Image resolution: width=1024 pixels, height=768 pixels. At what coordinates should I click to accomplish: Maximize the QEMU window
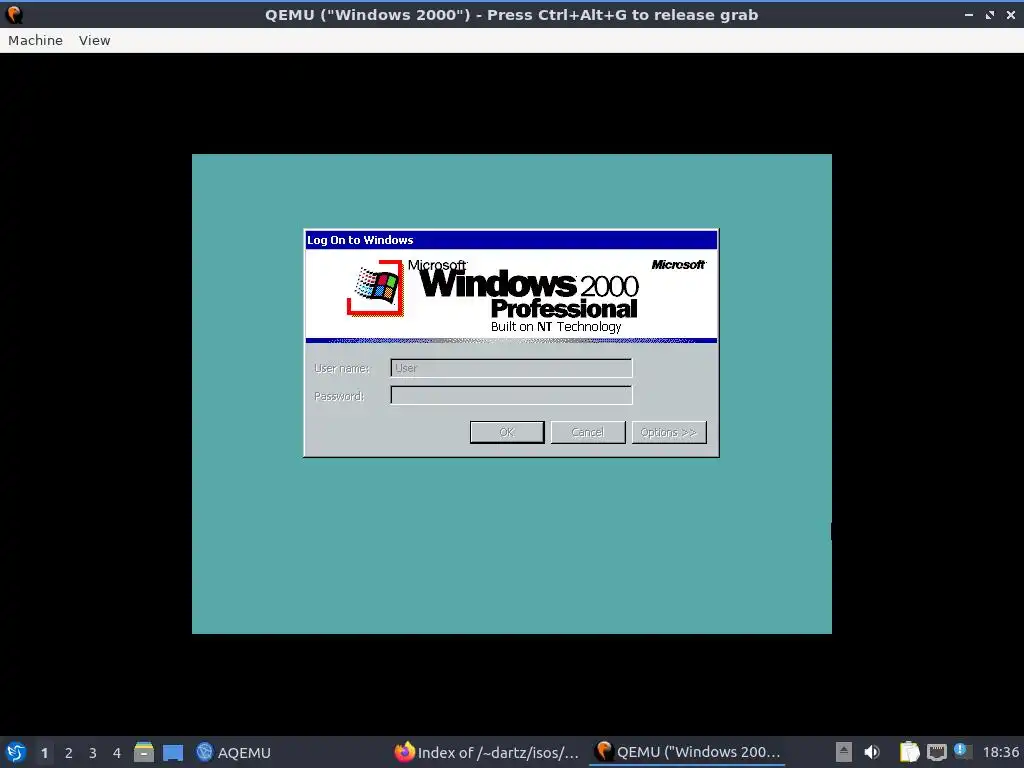click(990, 15)
